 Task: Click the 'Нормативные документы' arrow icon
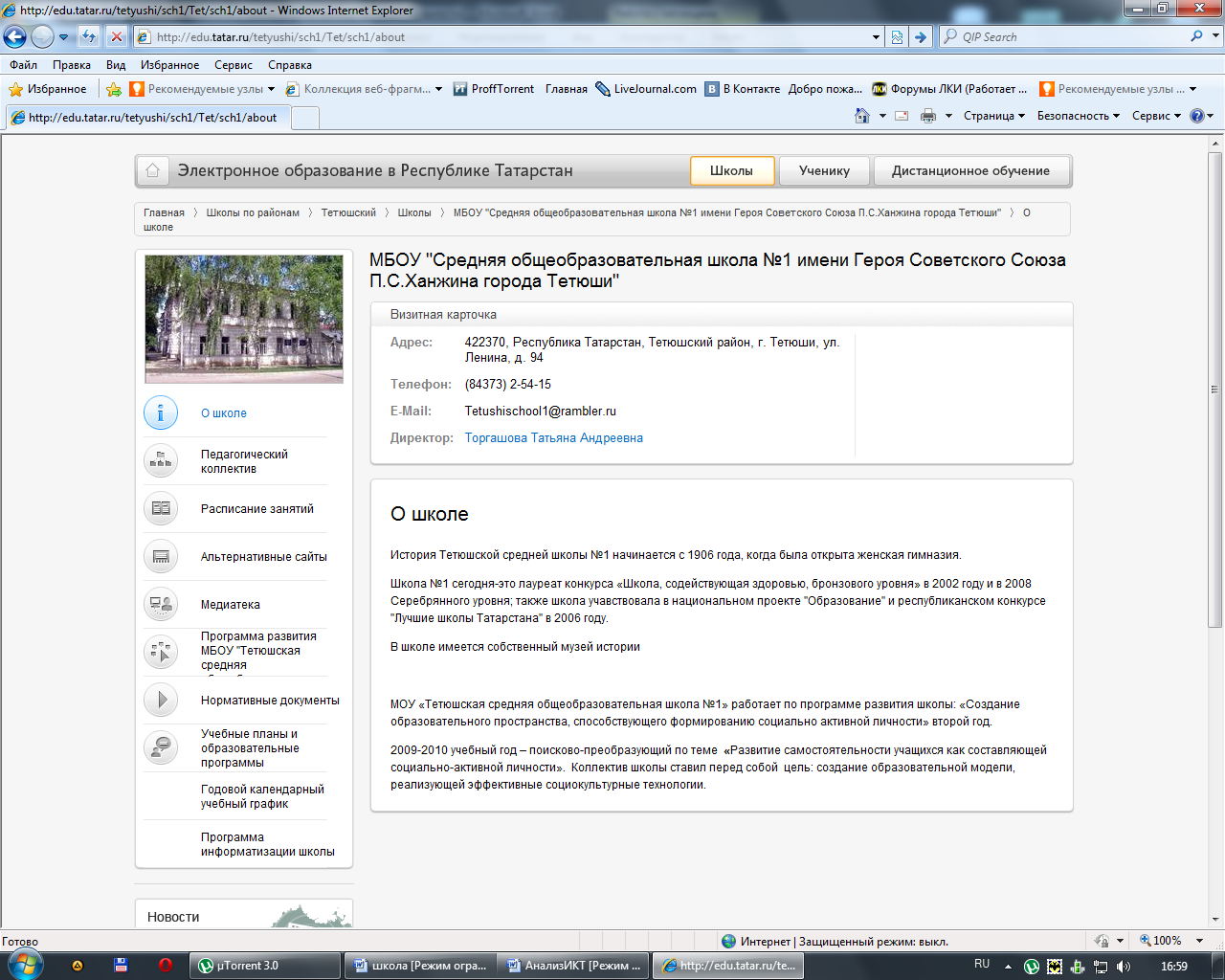[x=161, y=701]
